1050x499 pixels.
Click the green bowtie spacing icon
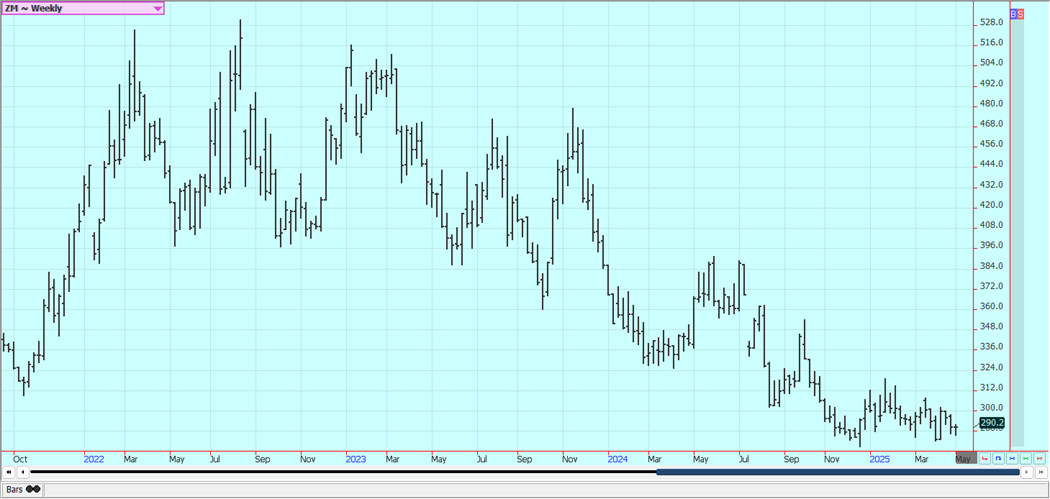1026,459
